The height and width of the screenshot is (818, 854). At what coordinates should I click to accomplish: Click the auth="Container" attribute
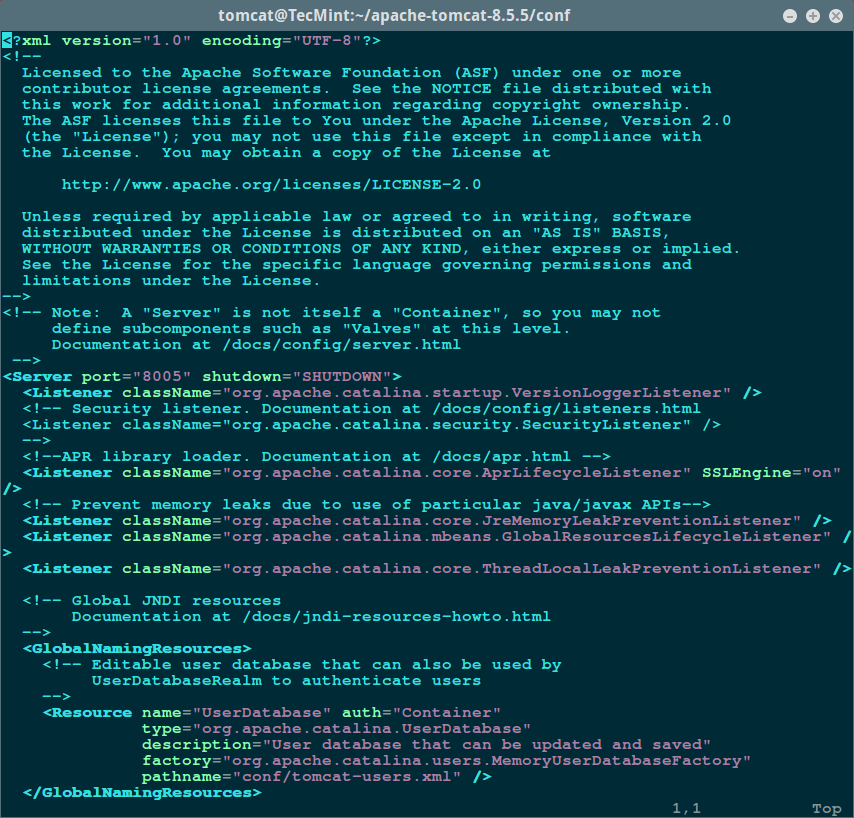pyautogui.click(x=421, y=713)
